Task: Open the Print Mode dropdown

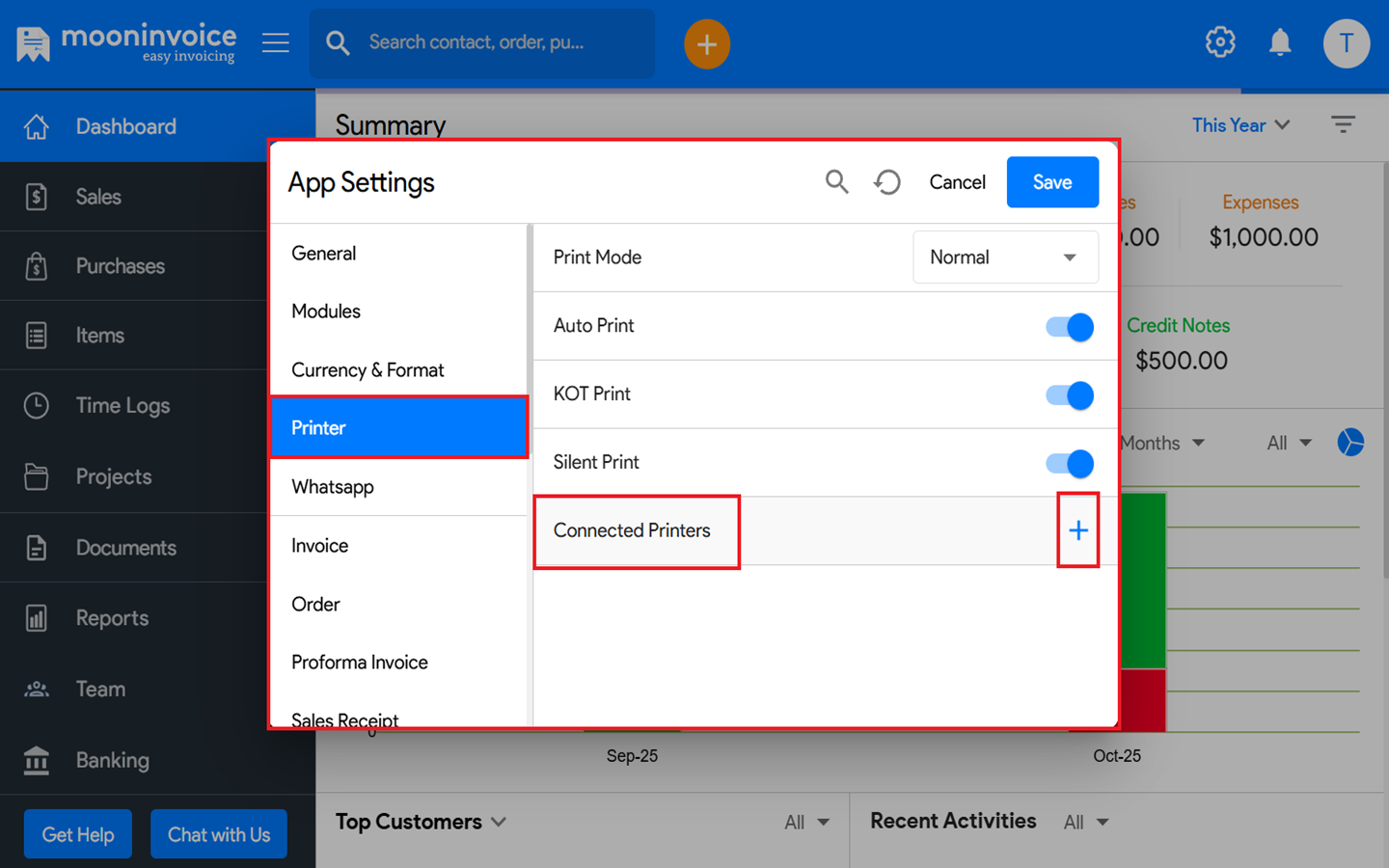Action: click(1004, 258)
